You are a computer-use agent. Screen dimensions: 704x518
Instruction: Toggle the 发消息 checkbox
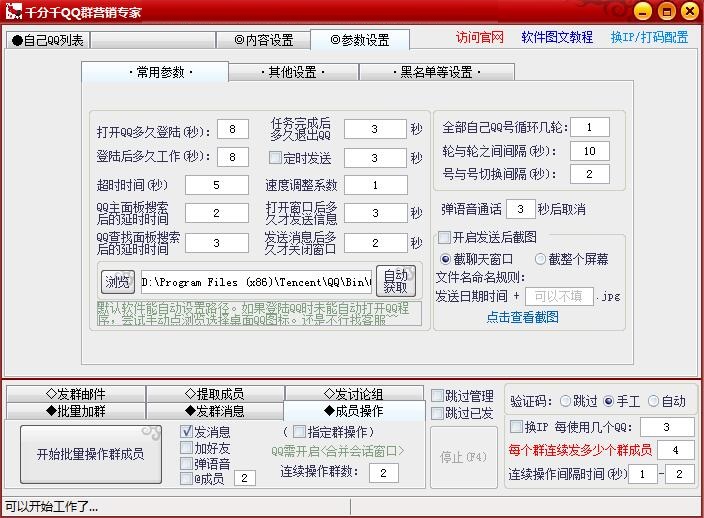[x=186, y=432]
